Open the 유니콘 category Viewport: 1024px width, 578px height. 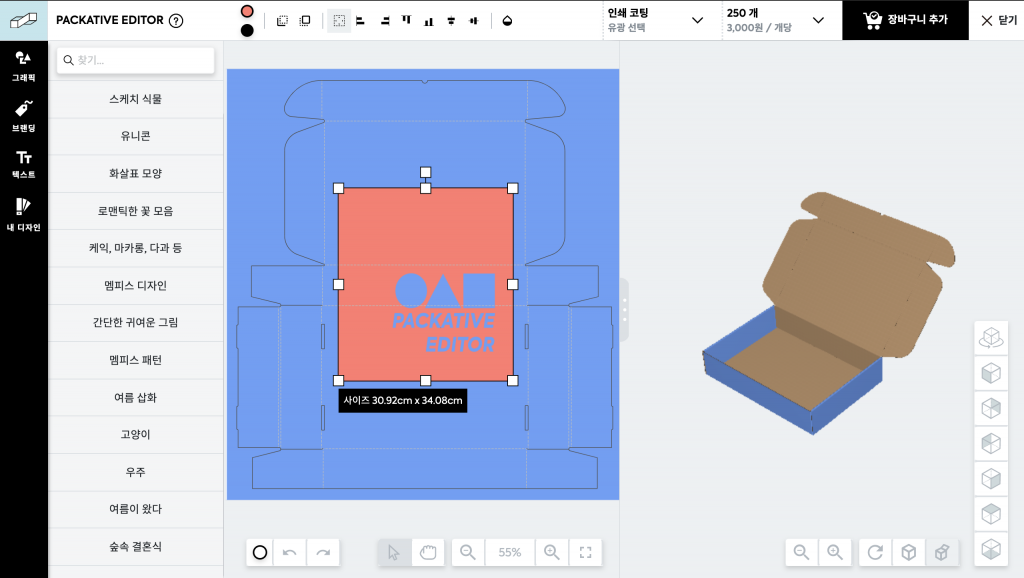click(x=136, y=136)
